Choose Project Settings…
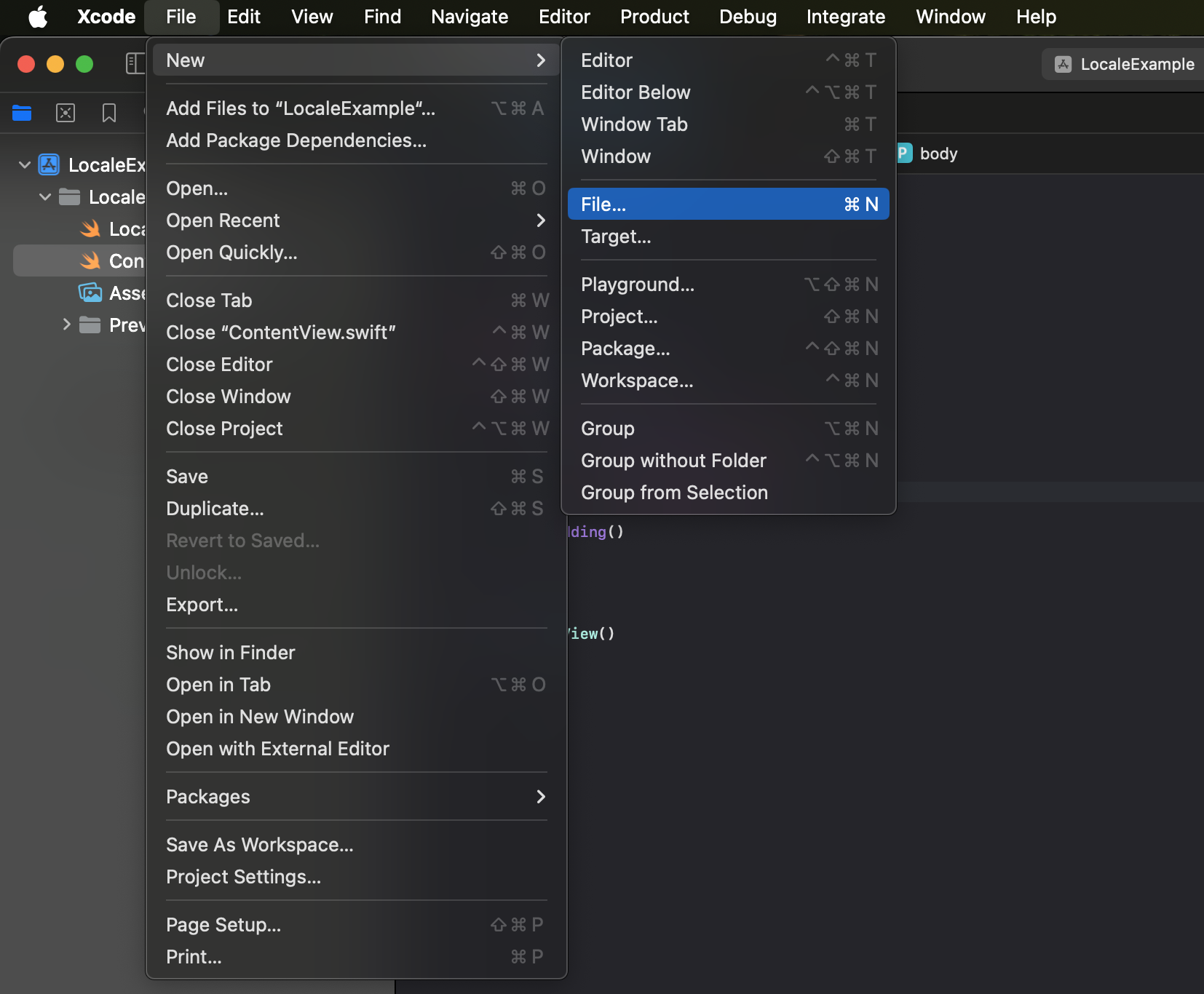The image size is (1204, 994). click(x=357, y=877)
